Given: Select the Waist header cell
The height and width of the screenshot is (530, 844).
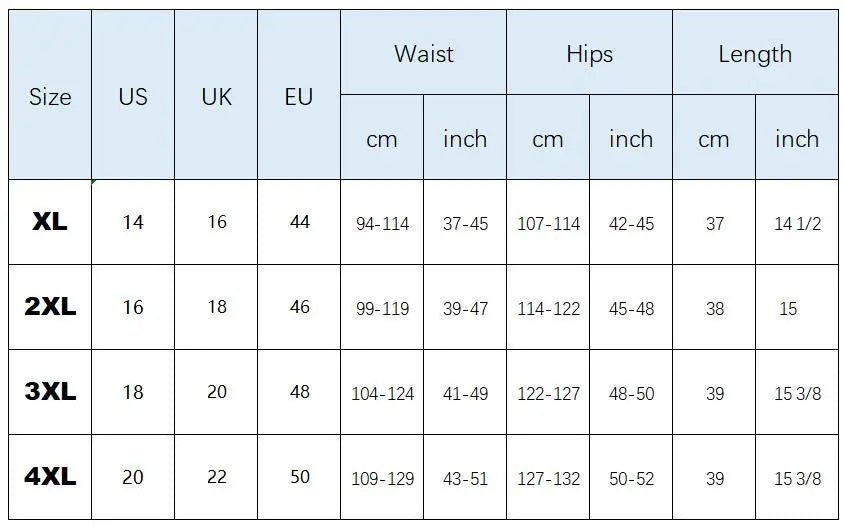Looking at the screenshot, I should click(424, 52).
